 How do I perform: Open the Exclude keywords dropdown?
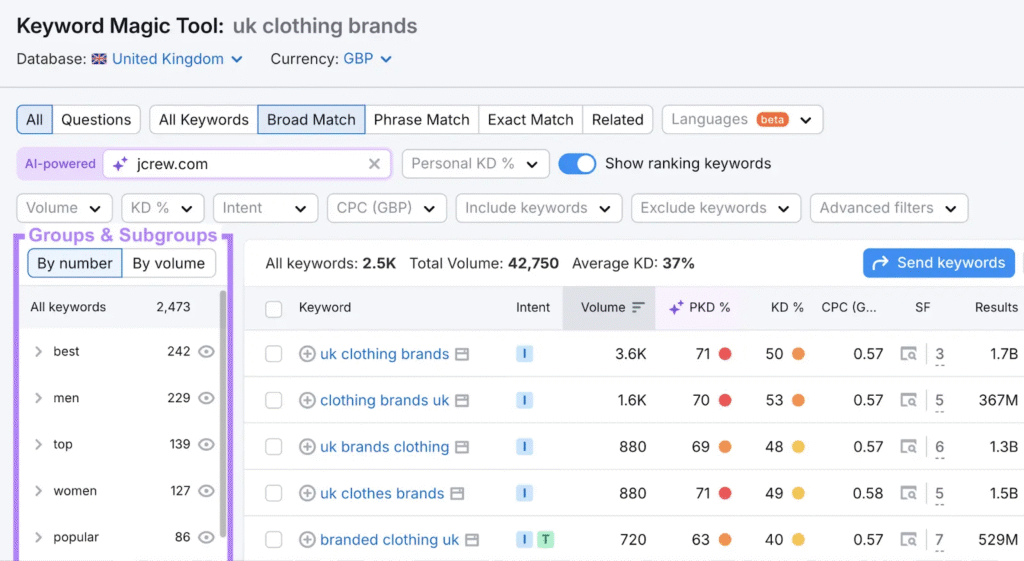pos(716,208)
